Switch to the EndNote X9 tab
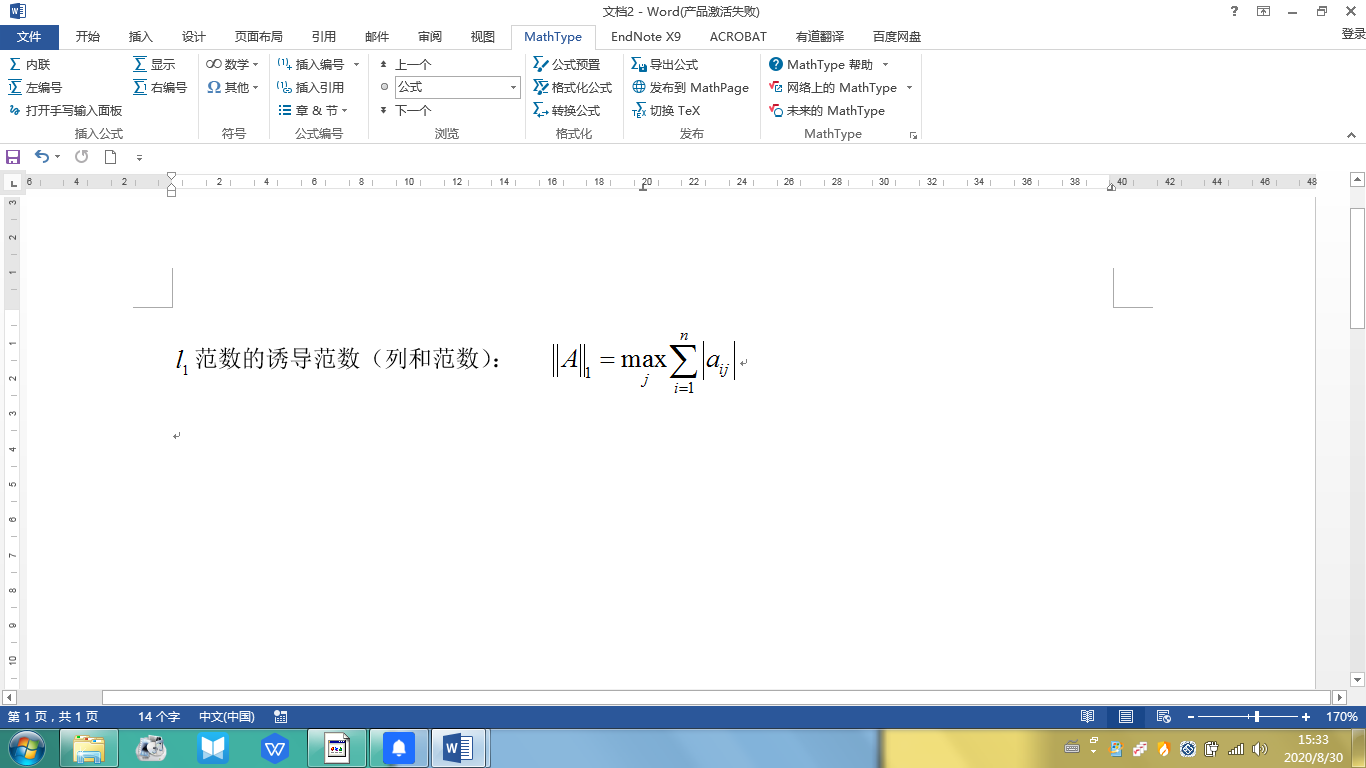This screenshot has width=1366, height=768. coord(646,37)
